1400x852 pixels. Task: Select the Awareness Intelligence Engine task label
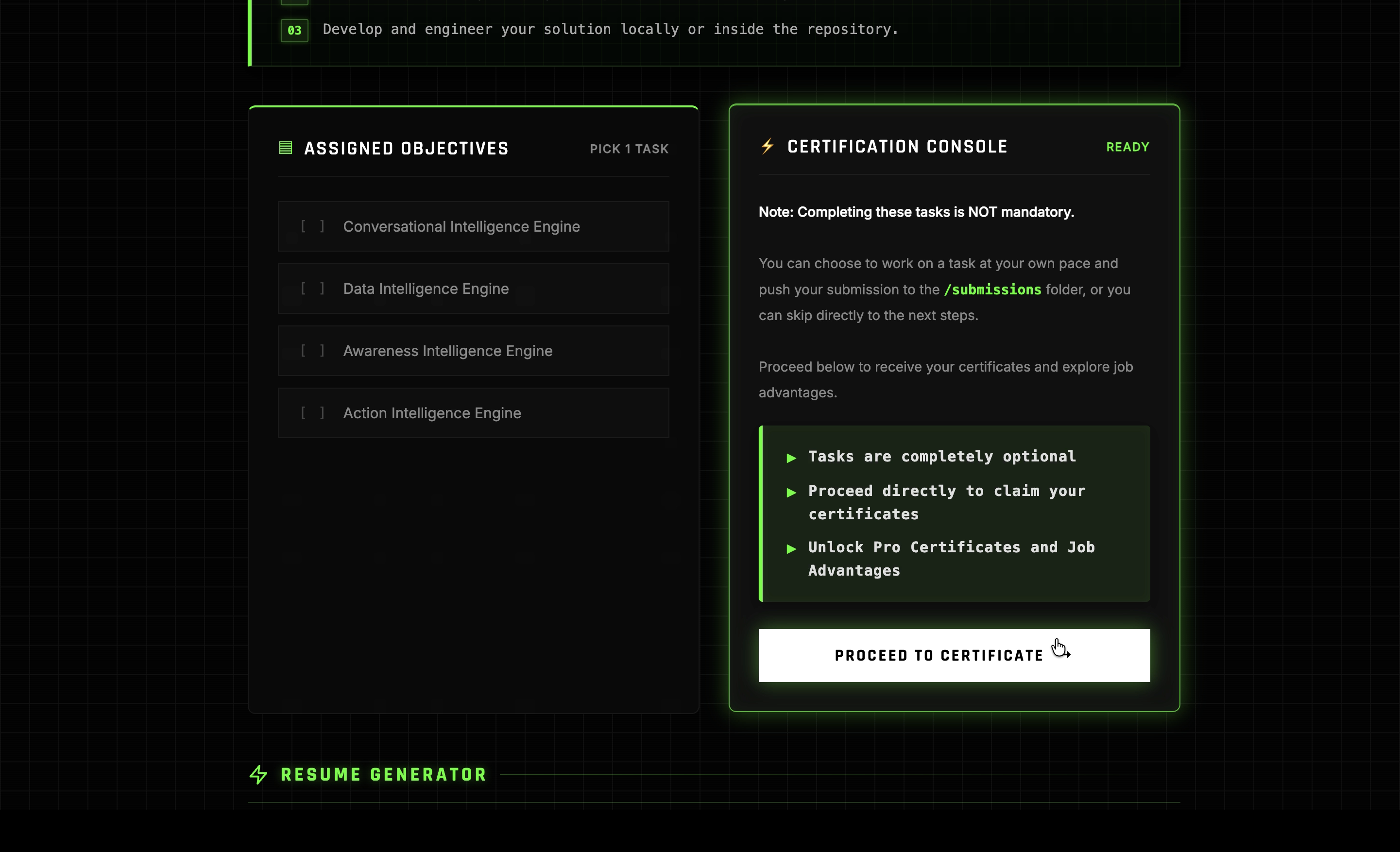(x=448, y=351)
